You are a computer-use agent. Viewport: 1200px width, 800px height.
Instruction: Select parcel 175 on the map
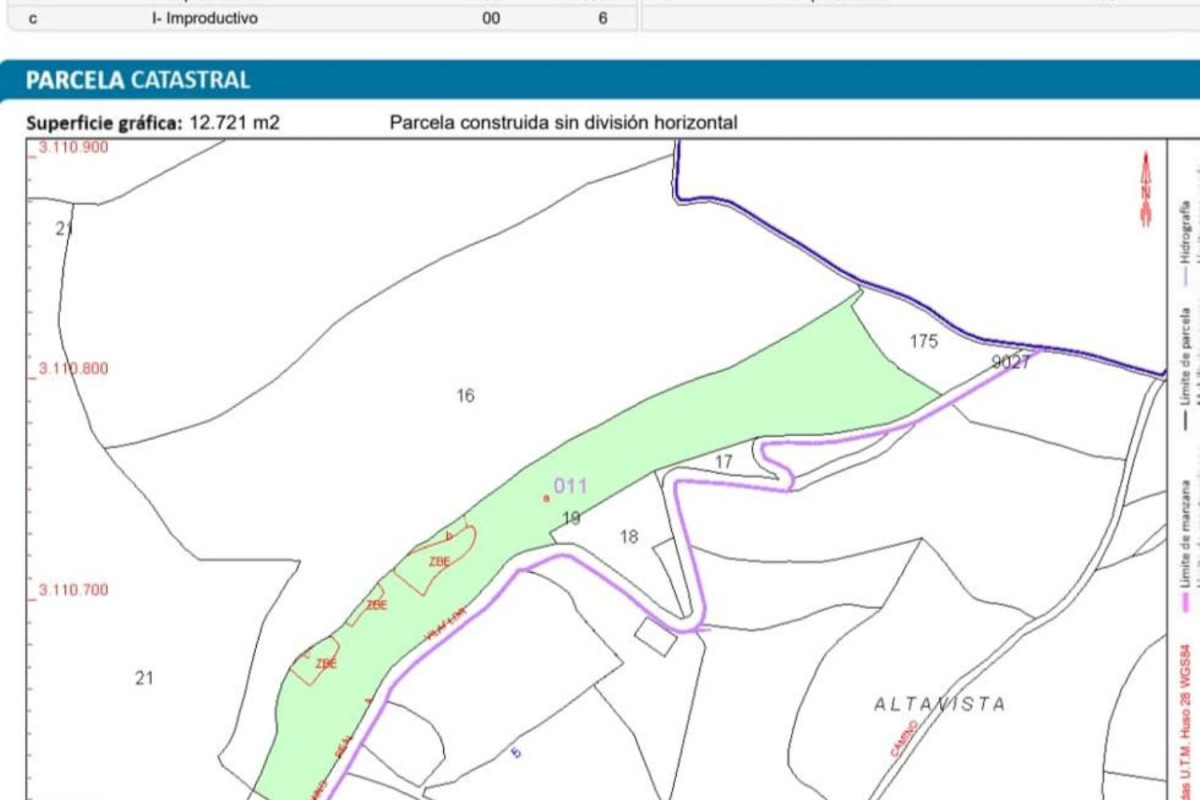924,342
